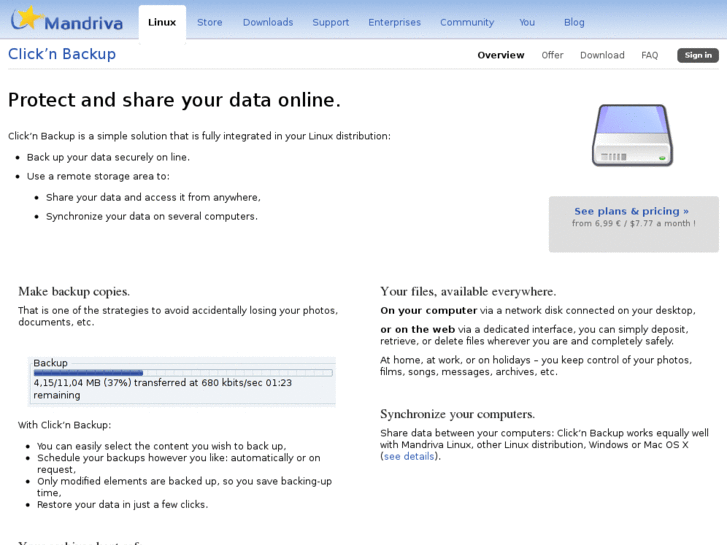Select the Enterprises menu item
Screen dimensions: 727x545
point(395,22)
